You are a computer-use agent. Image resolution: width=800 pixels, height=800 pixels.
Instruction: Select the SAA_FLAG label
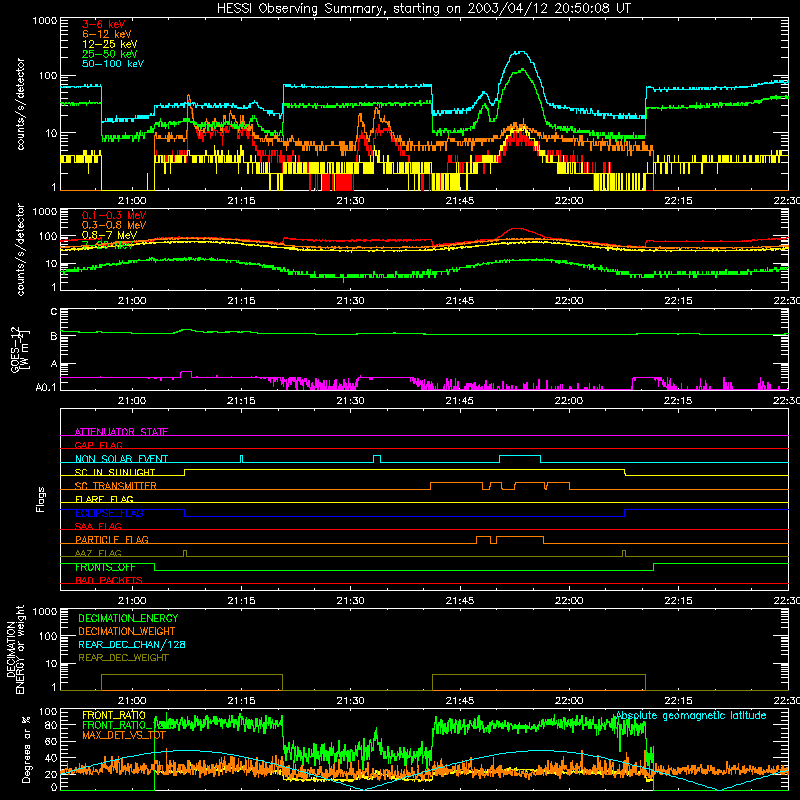tap(98, 526)
